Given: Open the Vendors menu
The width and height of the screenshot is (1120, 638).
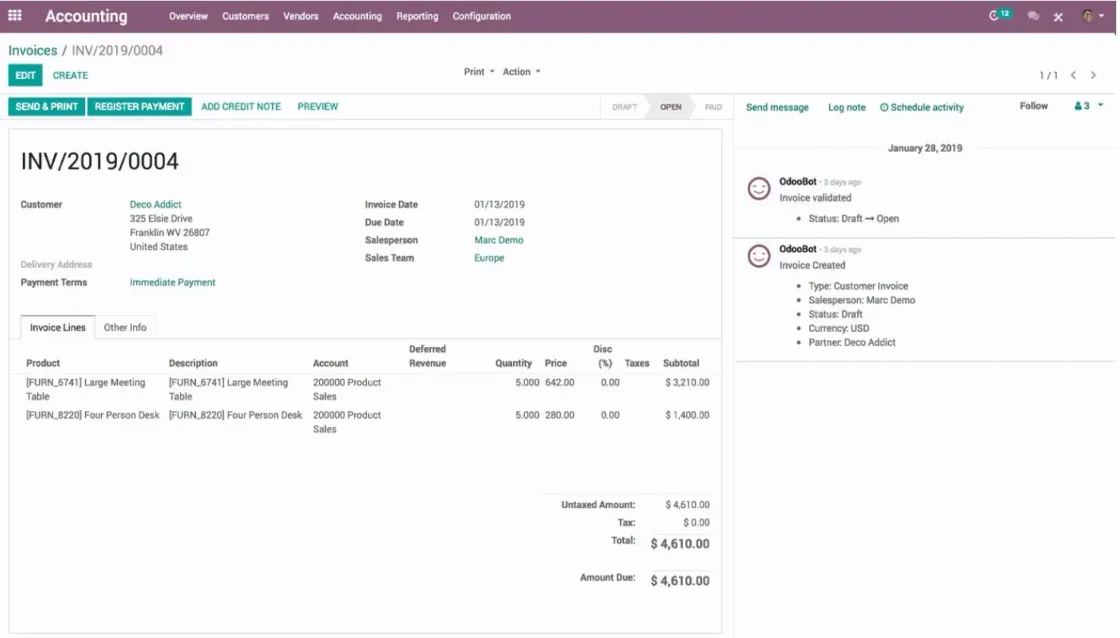Looking at the screenshot, I should tap(301, 16).
